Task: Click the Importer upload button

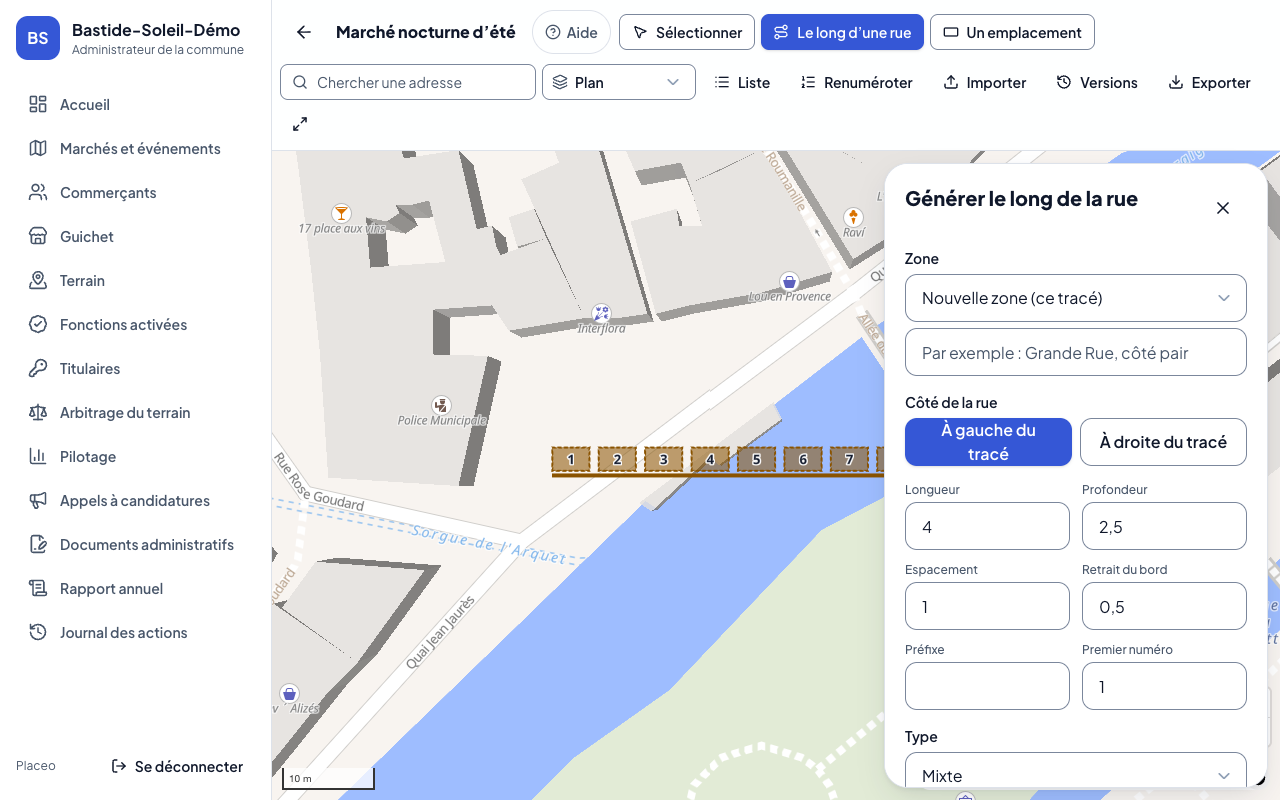Action: pyautogui.click(x=985, y=83)
